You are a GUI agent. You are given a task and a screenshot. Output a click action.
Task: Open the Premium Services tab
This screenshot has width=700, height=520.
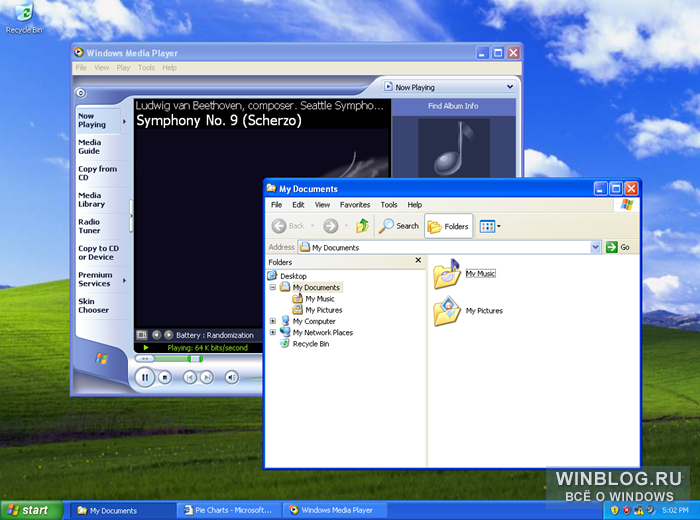pyautogui.click(x=95, y=279)
